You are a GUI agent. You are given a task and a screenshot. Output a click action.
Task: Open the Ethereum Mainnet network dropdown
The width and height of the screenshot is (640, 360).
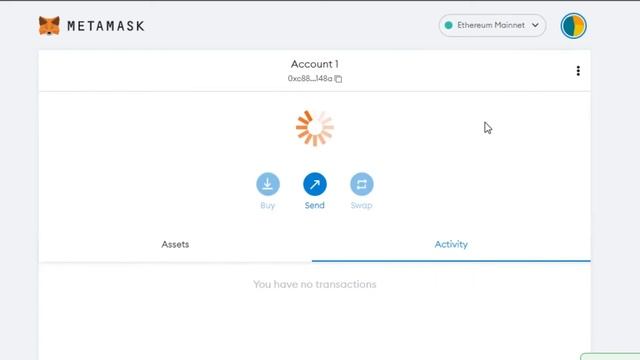tap(492, 25)
